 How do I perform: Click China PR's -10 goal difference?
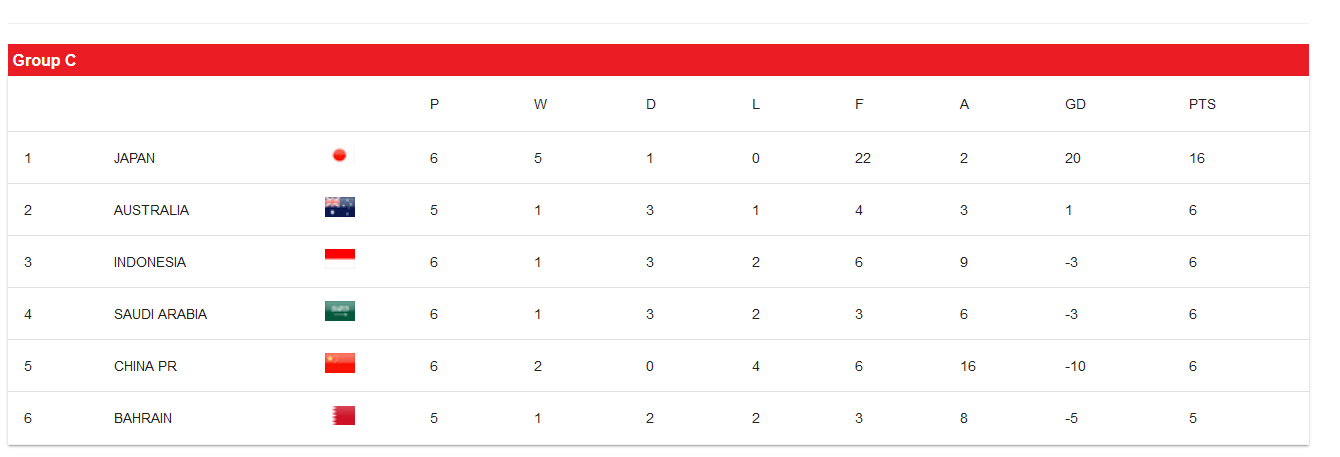1076,366
